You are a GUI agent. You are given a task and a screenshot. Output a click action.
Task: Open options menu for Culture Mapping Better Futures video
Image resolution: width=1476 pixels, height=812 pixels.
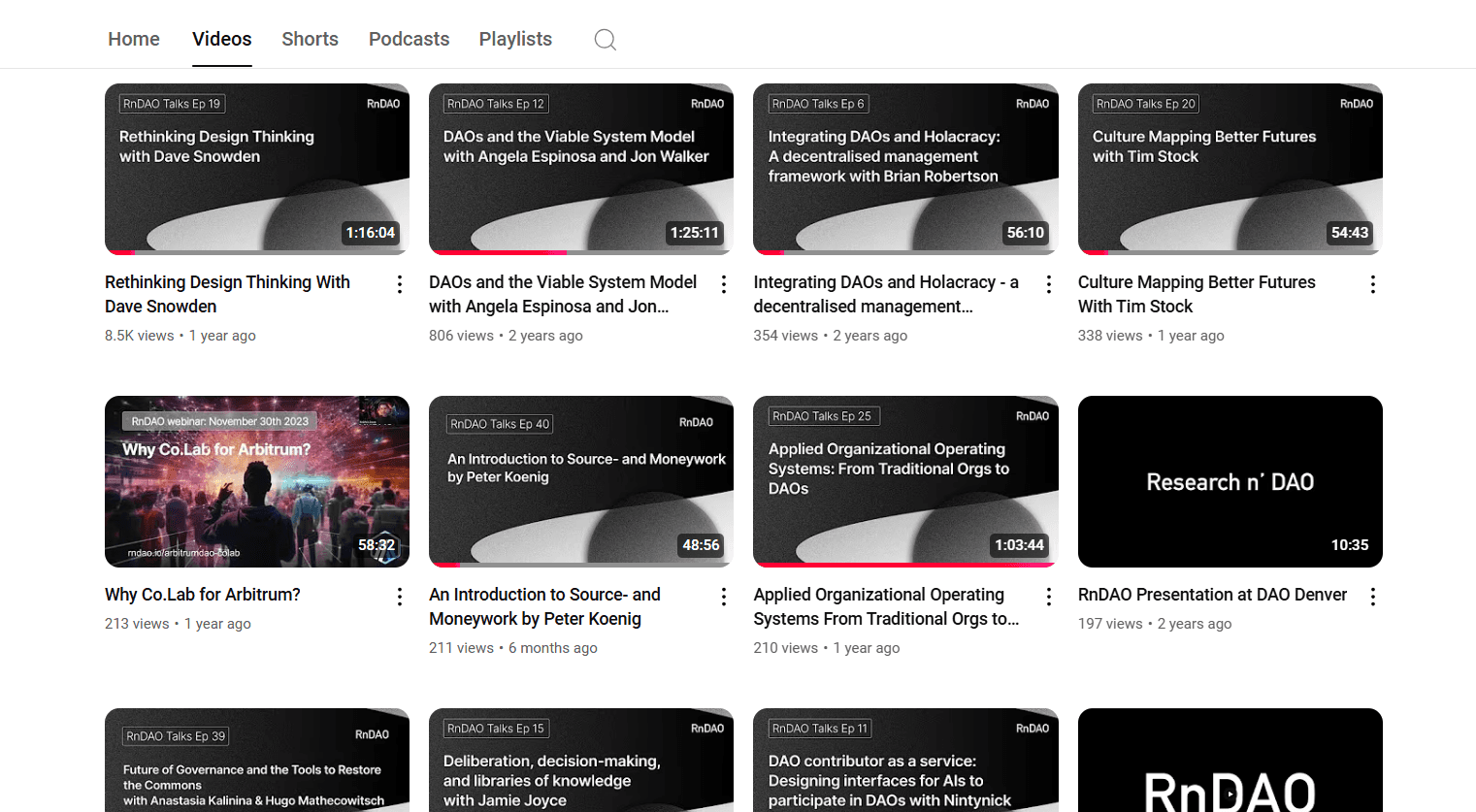coord(1372,284)
